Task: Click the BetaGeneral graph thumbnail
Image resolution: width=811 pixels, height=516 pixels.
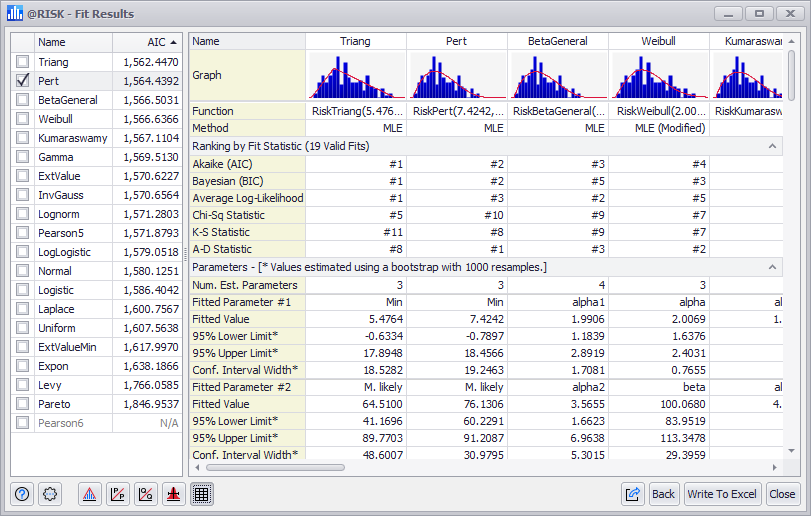Action: point(558,75)
